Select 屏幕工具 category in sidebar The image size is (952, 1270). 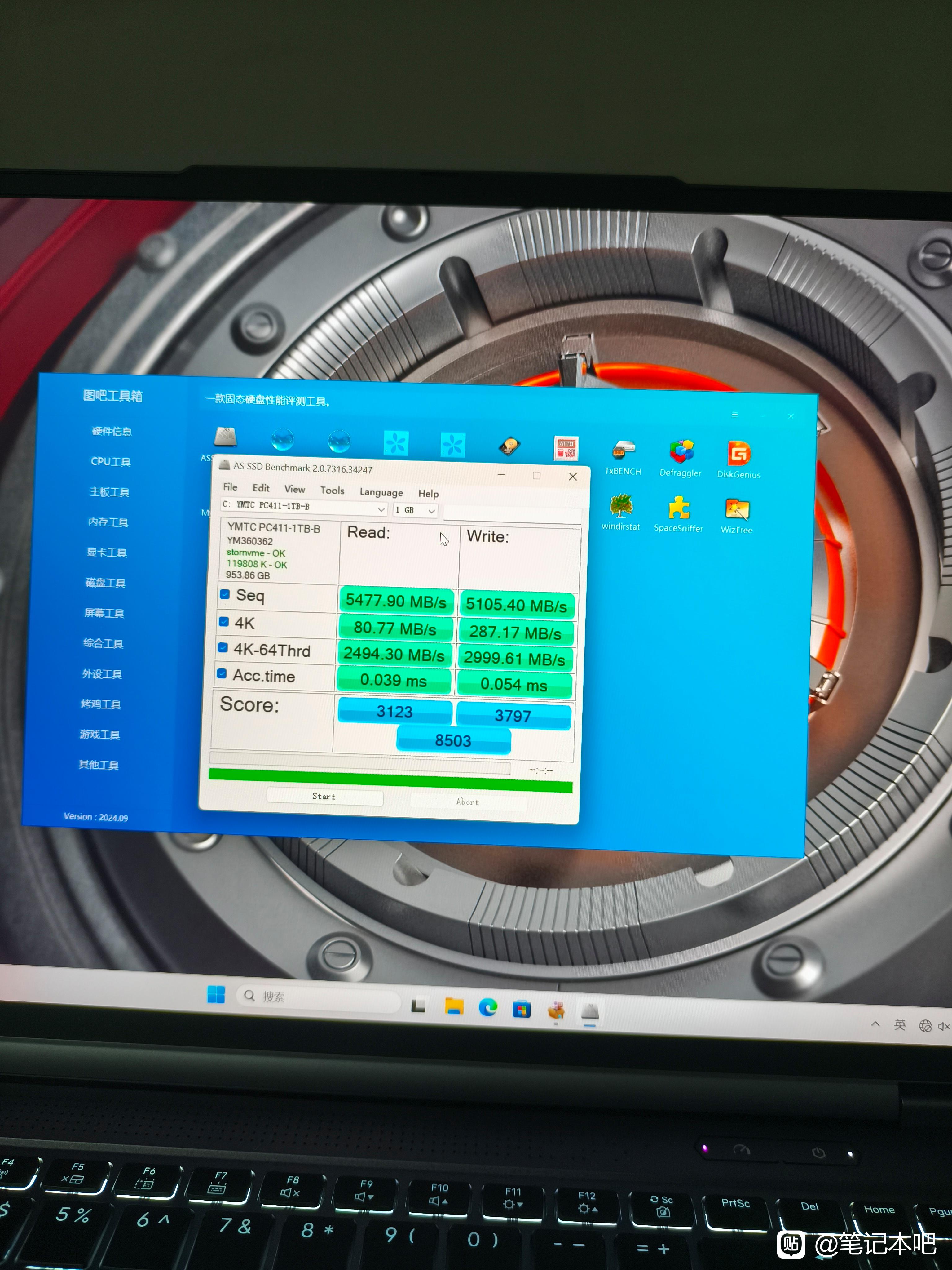[104, 613]
